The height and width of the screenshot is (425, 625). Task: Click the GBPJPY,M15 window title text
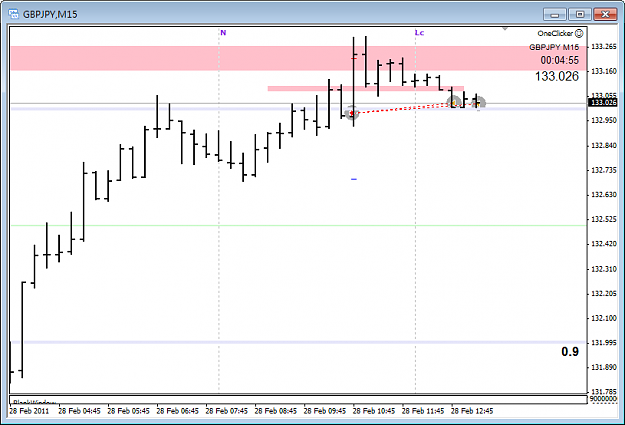(50, 14)
